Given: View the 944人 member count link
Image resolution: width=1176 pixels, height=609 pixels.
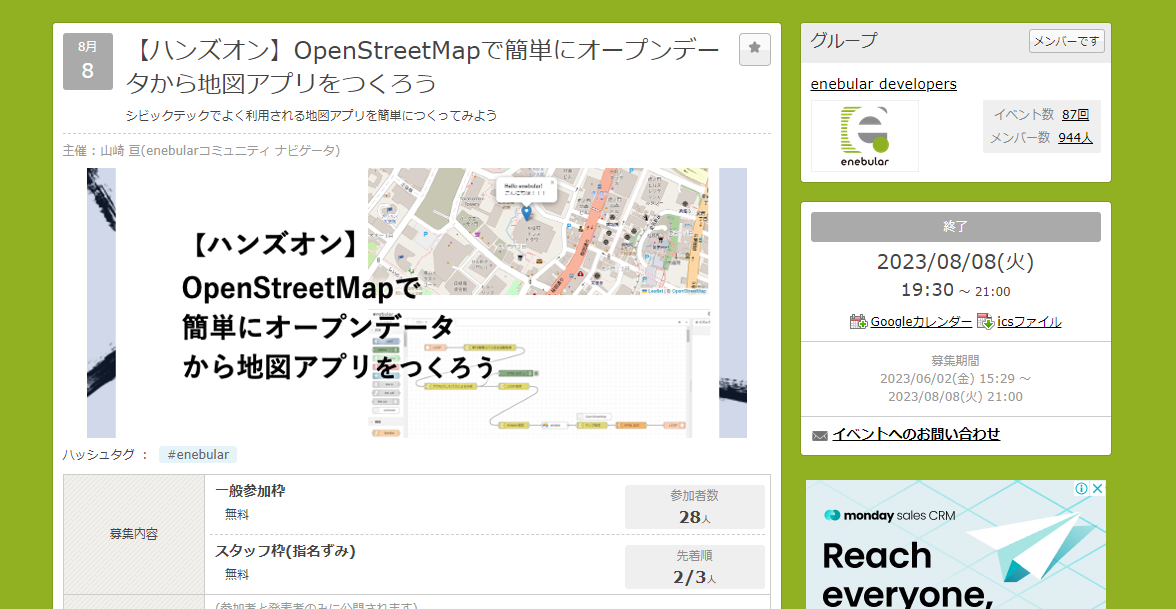Looking at the screenshot, I should (1075, 138).
